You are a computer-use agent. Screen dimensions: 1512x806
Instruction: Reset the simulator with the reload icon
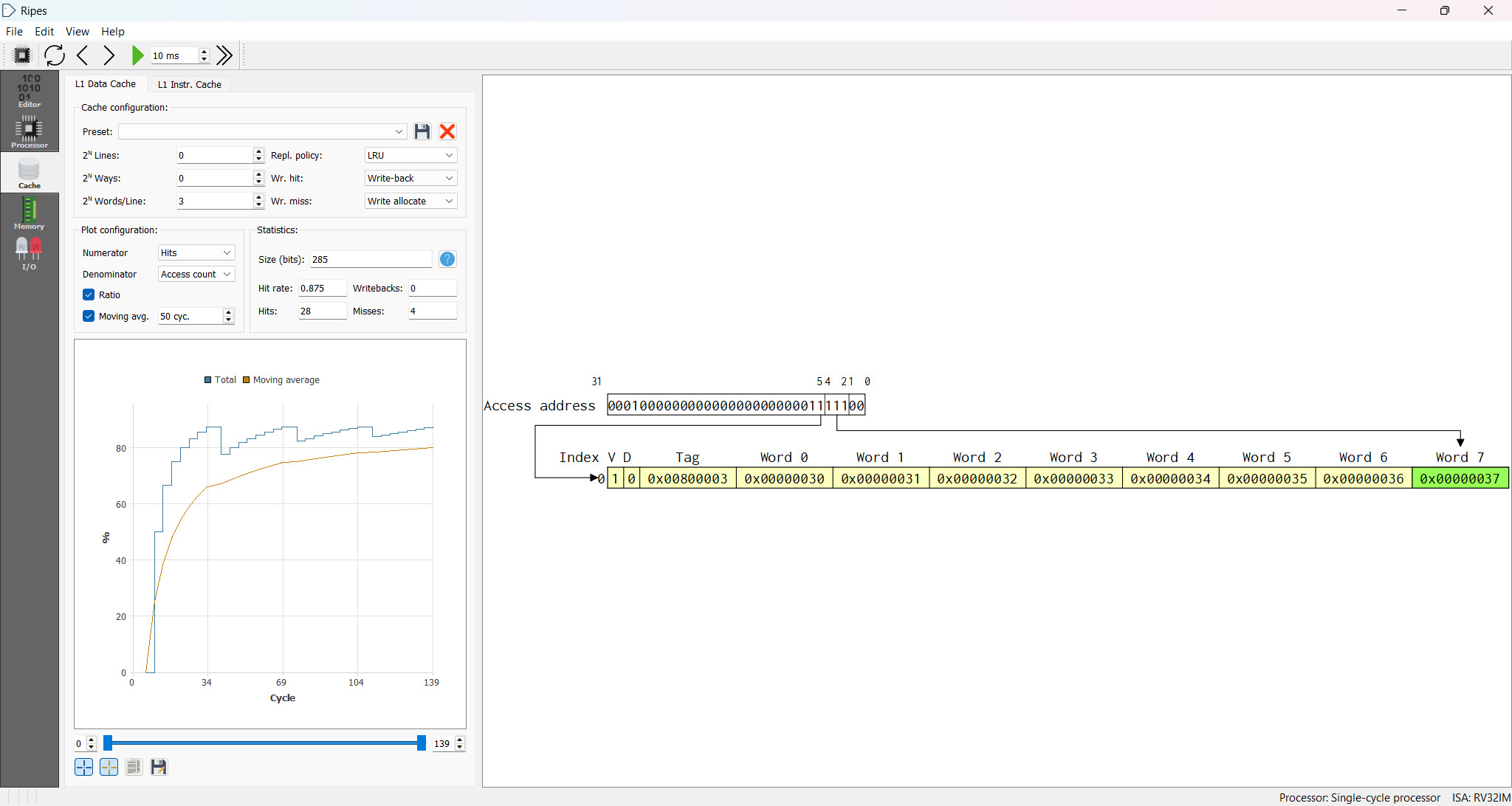pos(54,55)
